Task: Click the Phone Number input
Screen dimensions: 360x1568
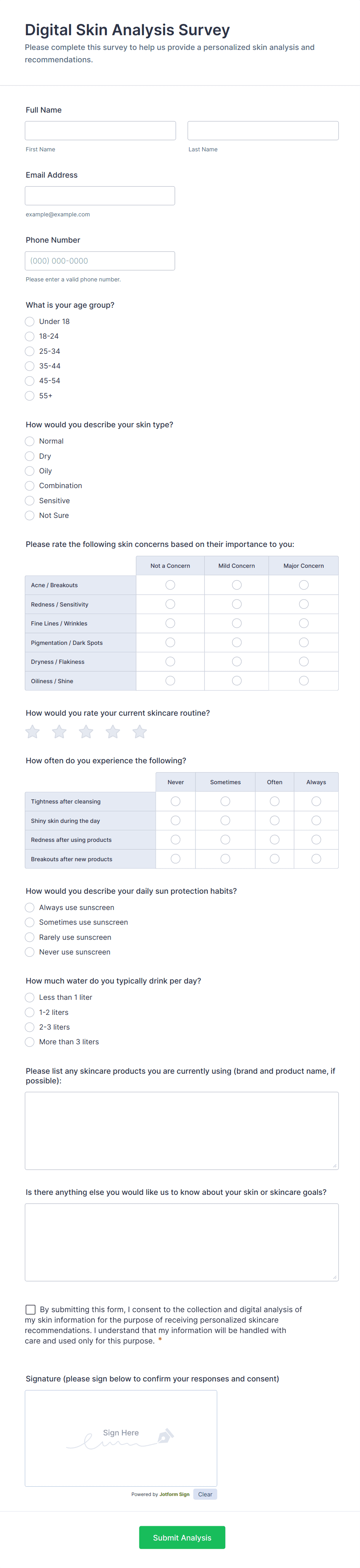Action: pyautogui.click(x=100, y=261)
